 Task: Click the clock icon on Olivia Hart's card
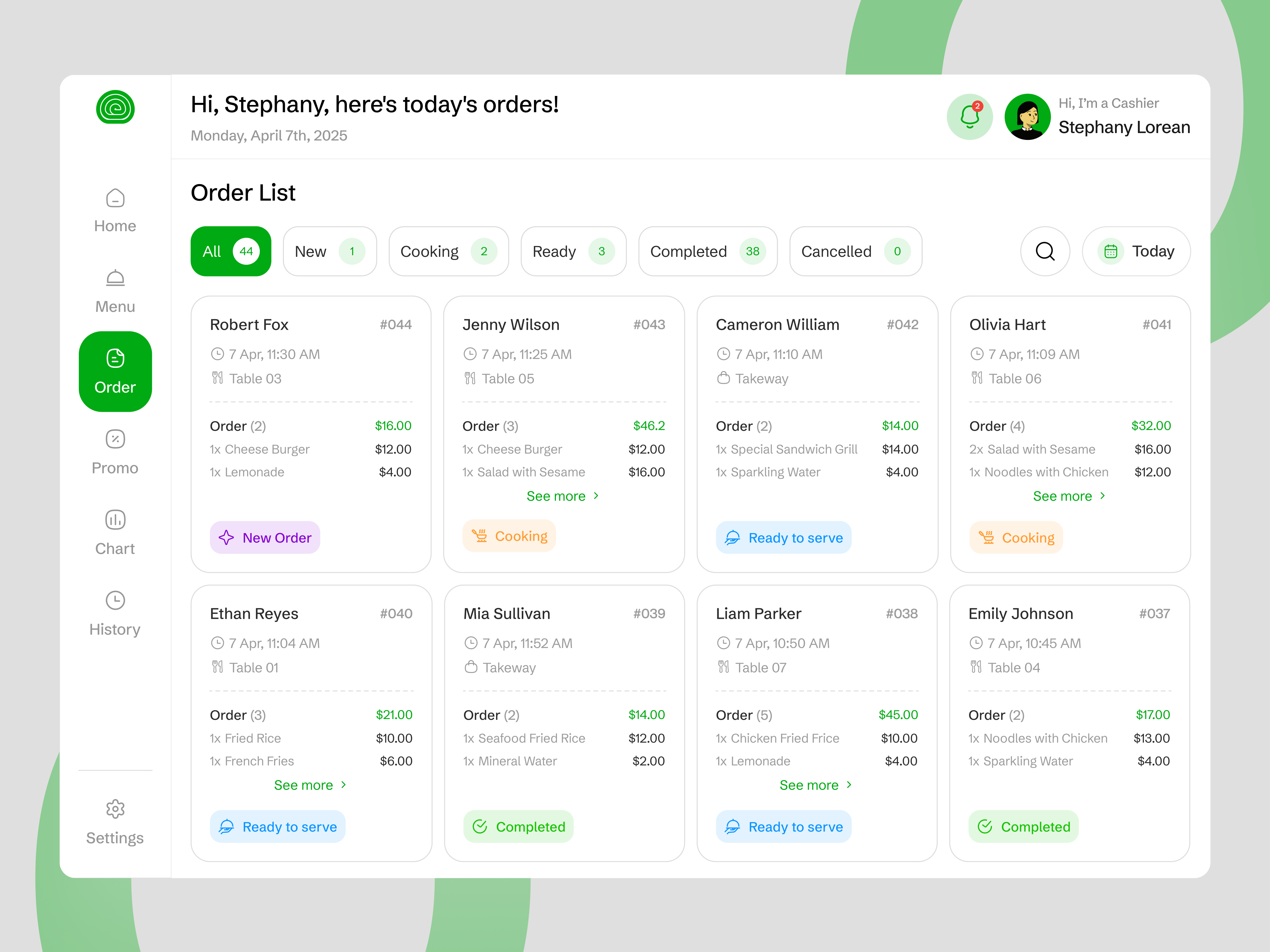(977, 354)
